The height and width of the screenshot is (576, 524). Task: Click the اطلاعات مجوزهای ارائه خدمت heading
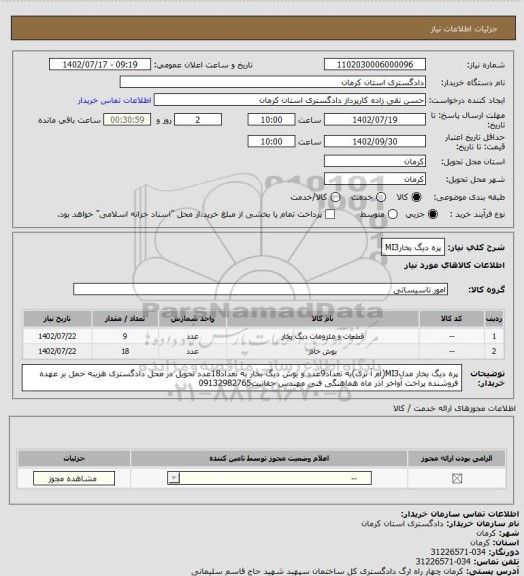[454, 408]
